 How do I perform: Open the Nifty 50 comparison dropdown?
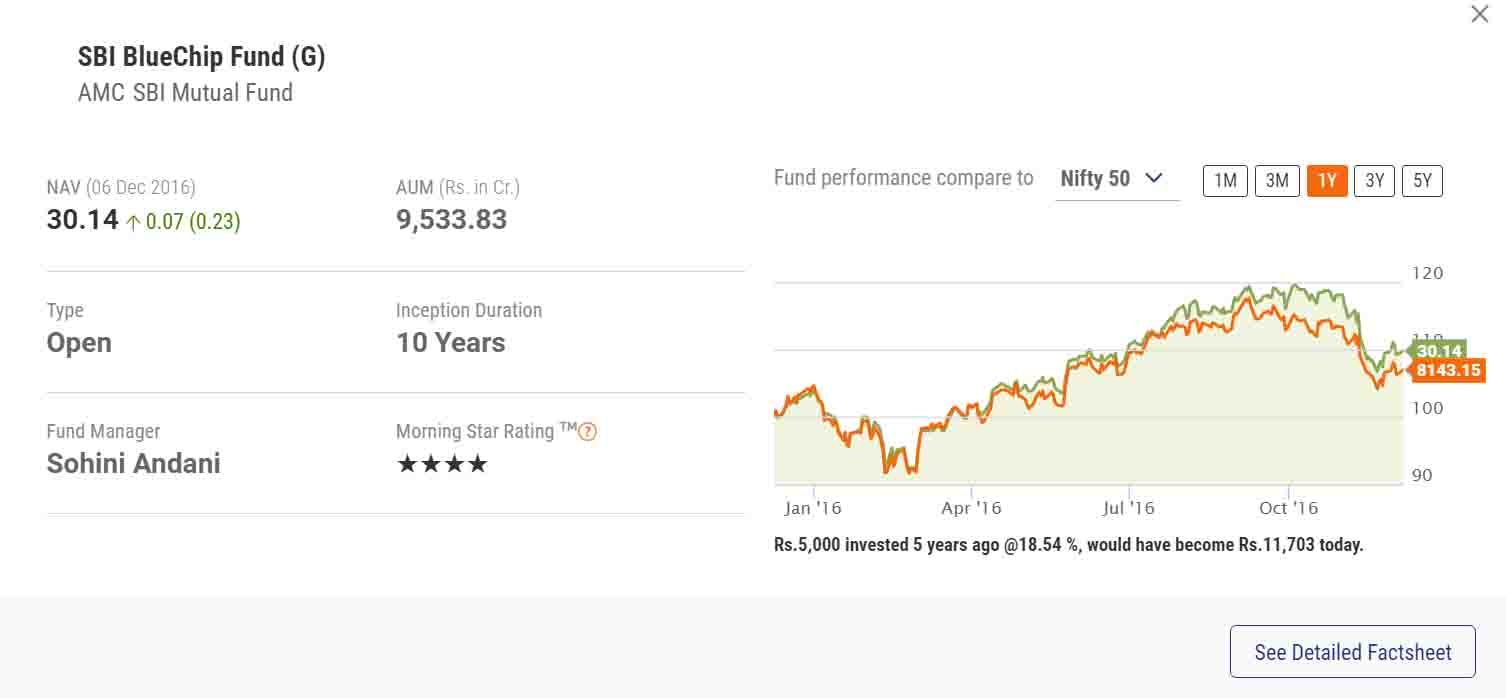[1116, 179]
